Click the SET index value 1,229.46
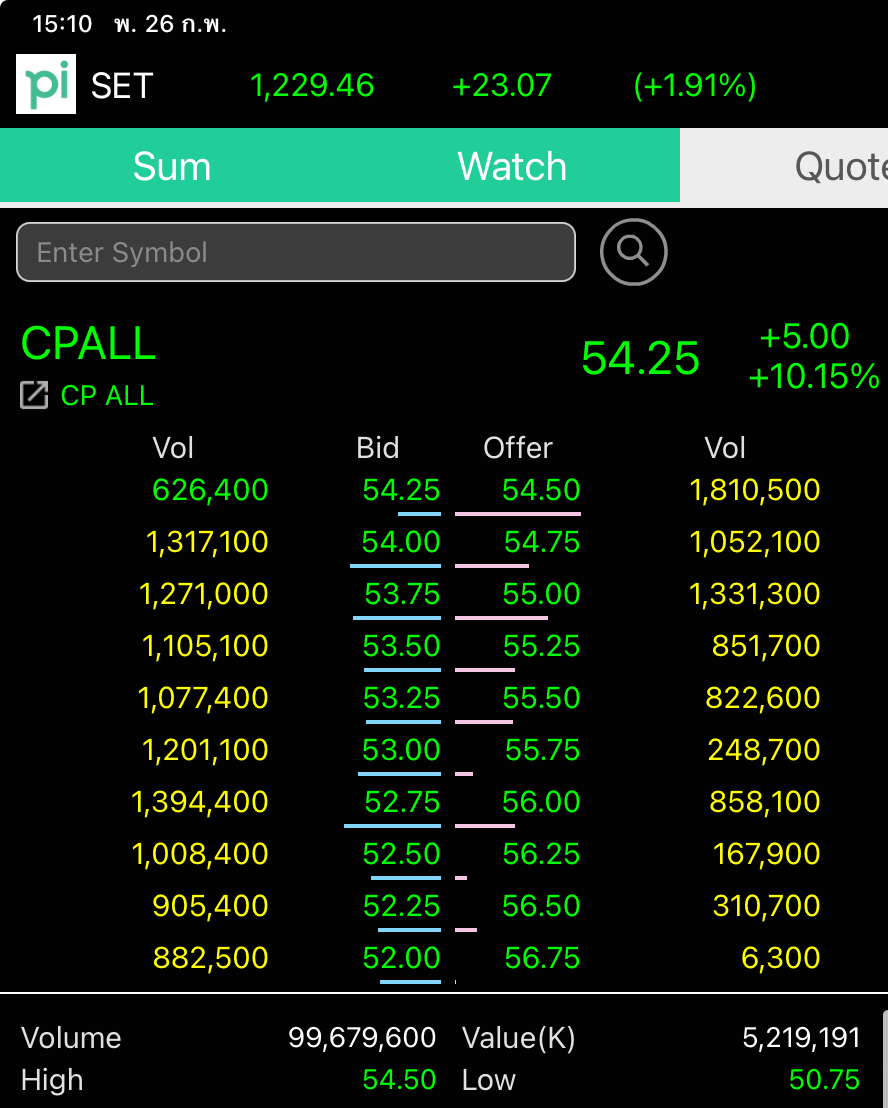Screen dimensions: 888x1108 [312, 86]
